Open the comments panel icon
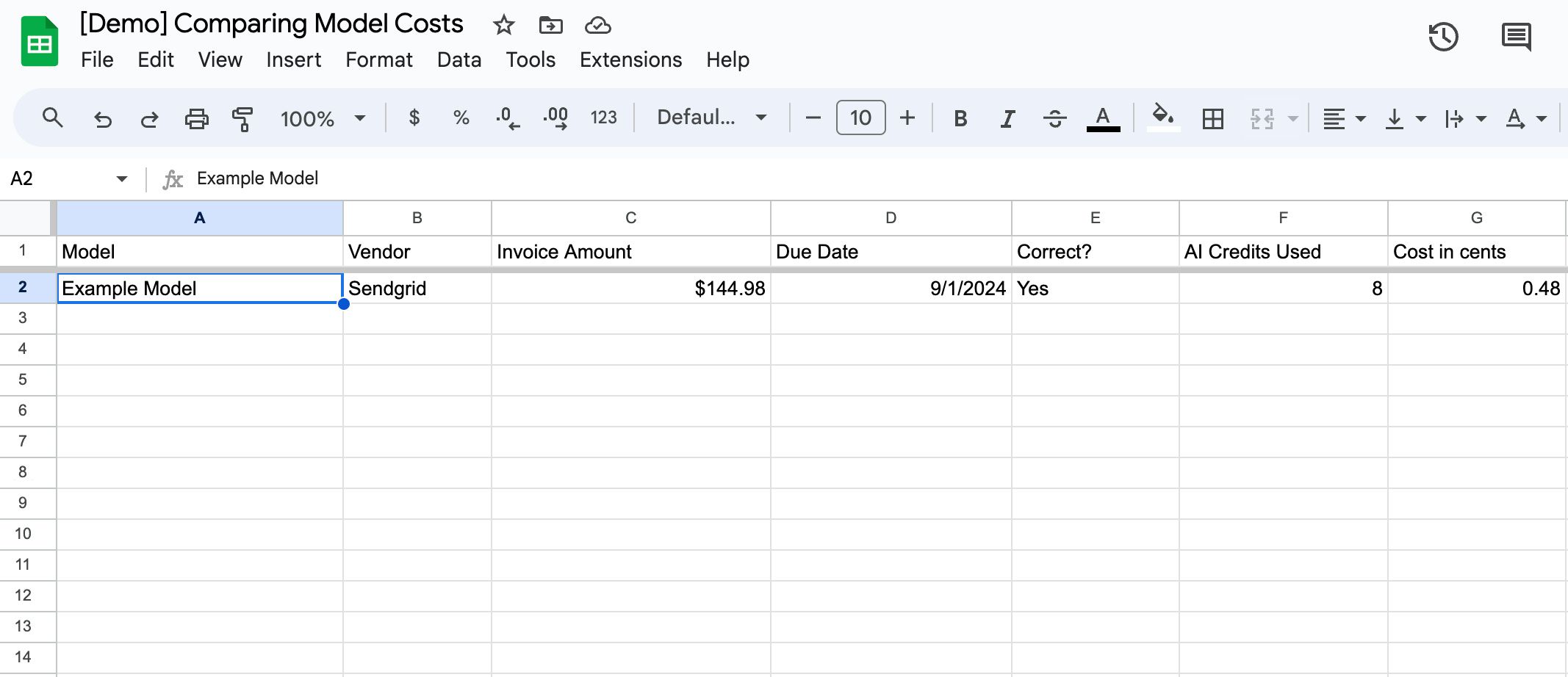 (x=1517, y=37)
